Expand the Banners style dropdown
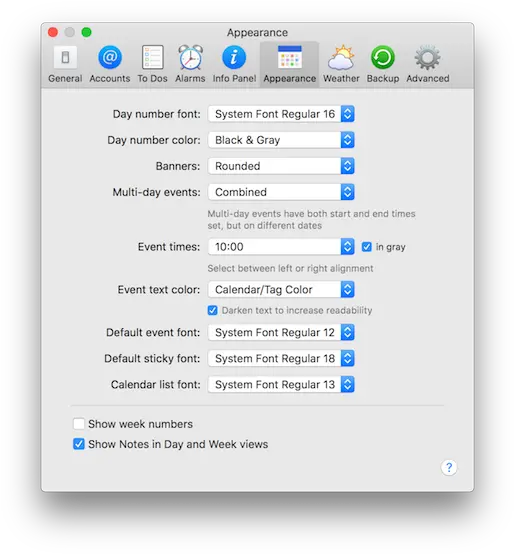Screen dimensions: 514x554 click(x=281, y=166)
